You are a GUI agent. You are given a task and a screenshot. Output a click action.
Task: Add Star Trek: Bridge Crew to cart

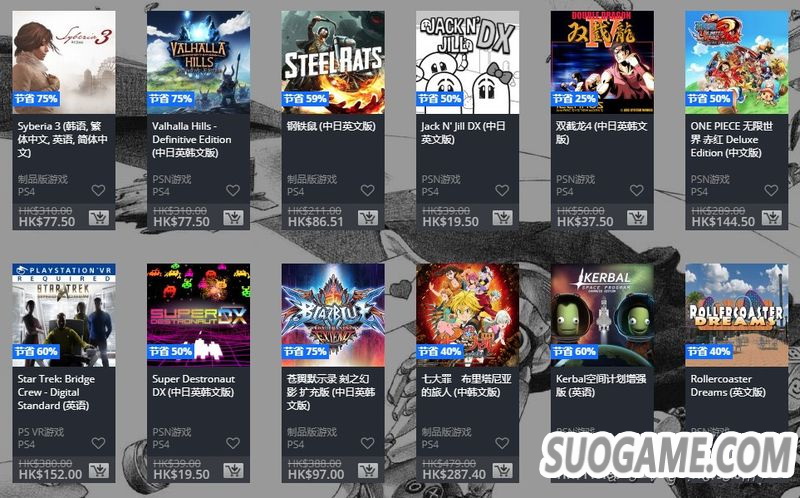point(98,470)
